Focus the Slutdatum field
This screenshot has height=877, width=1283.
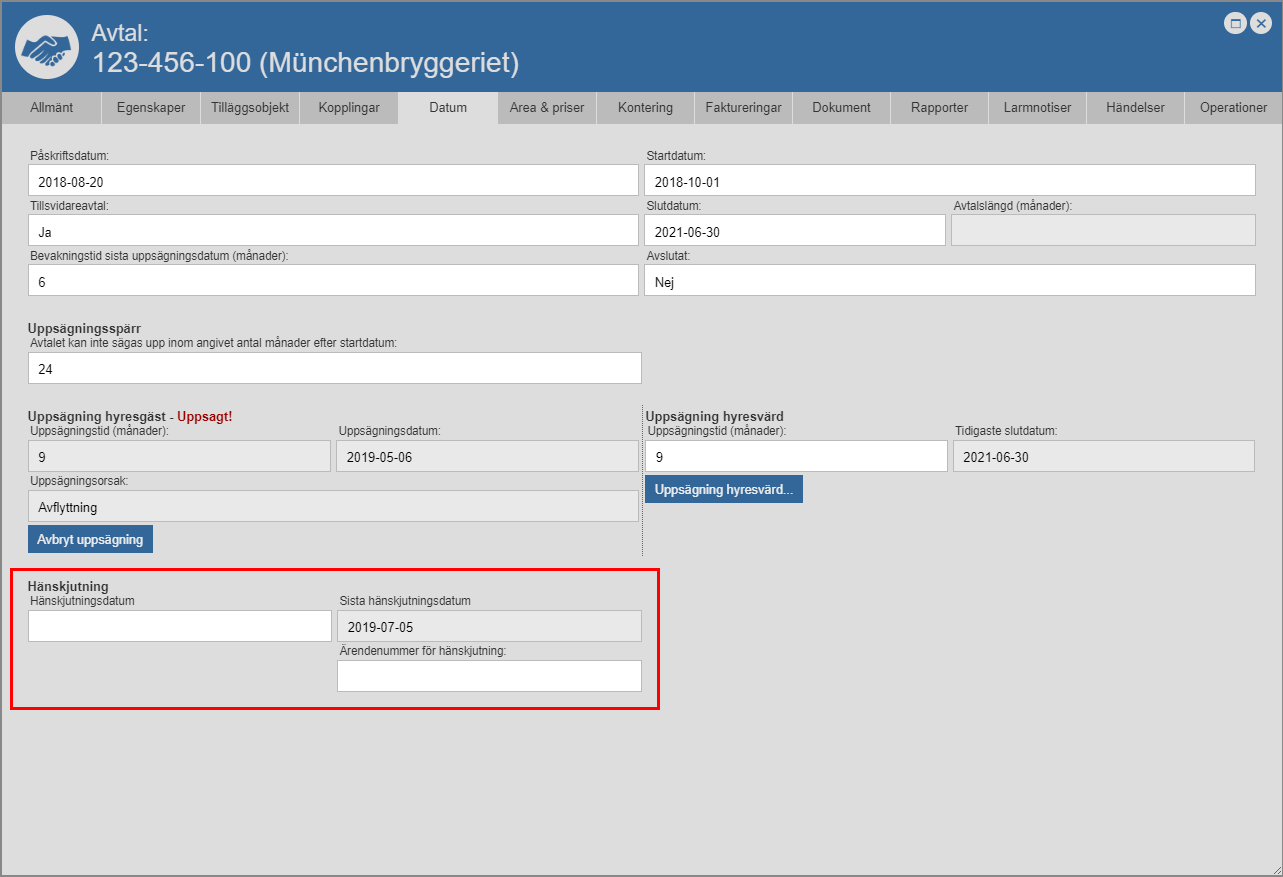[x=794, y=231]
